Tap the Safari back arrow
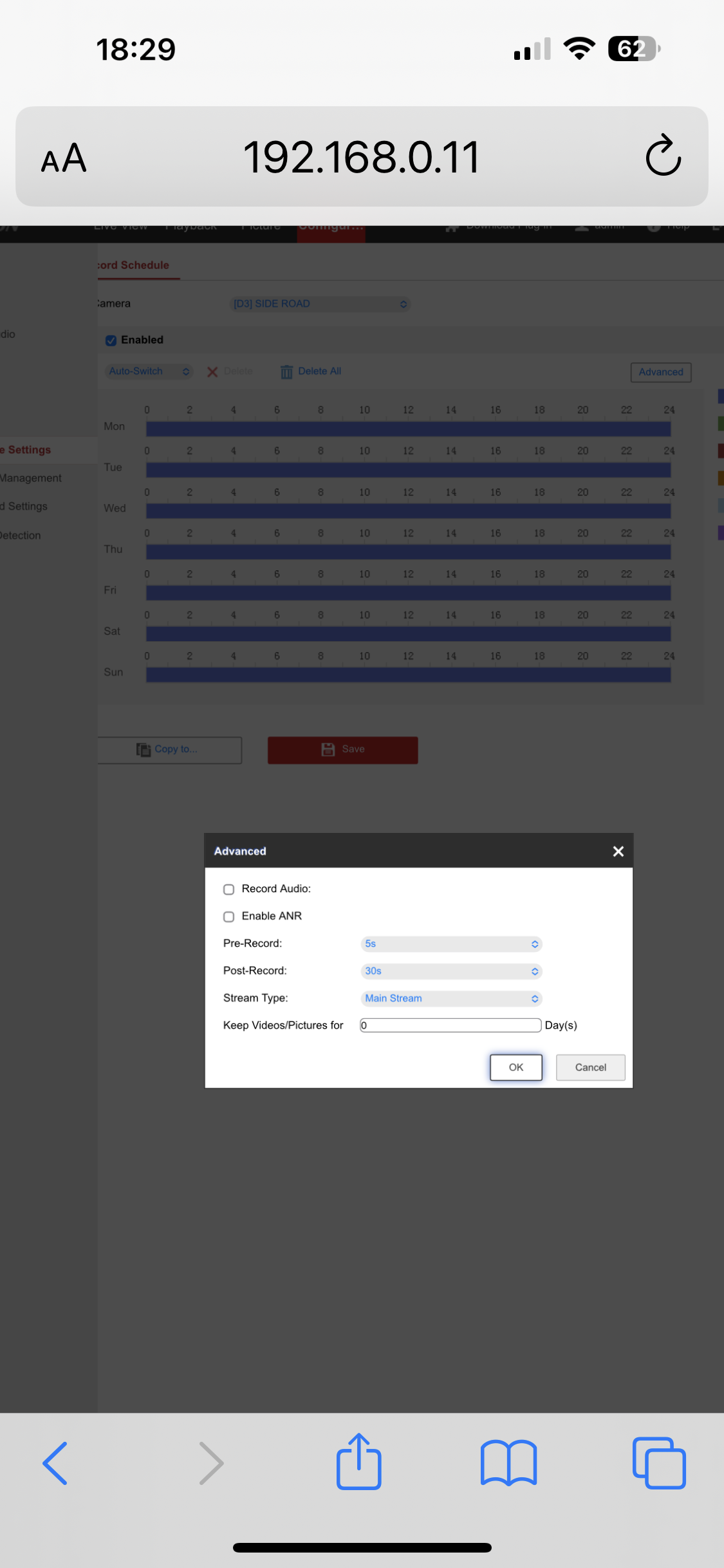 (55, 1462)
